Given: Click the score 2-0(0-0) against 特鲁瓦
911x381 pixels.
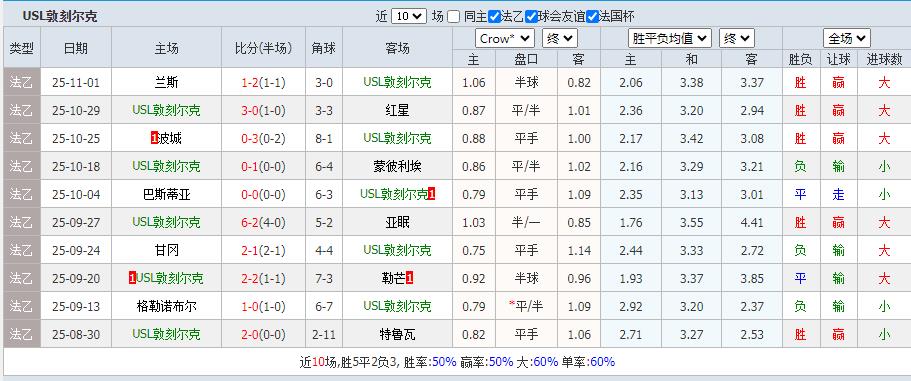Looking at the screenshot, I should 263,335.
